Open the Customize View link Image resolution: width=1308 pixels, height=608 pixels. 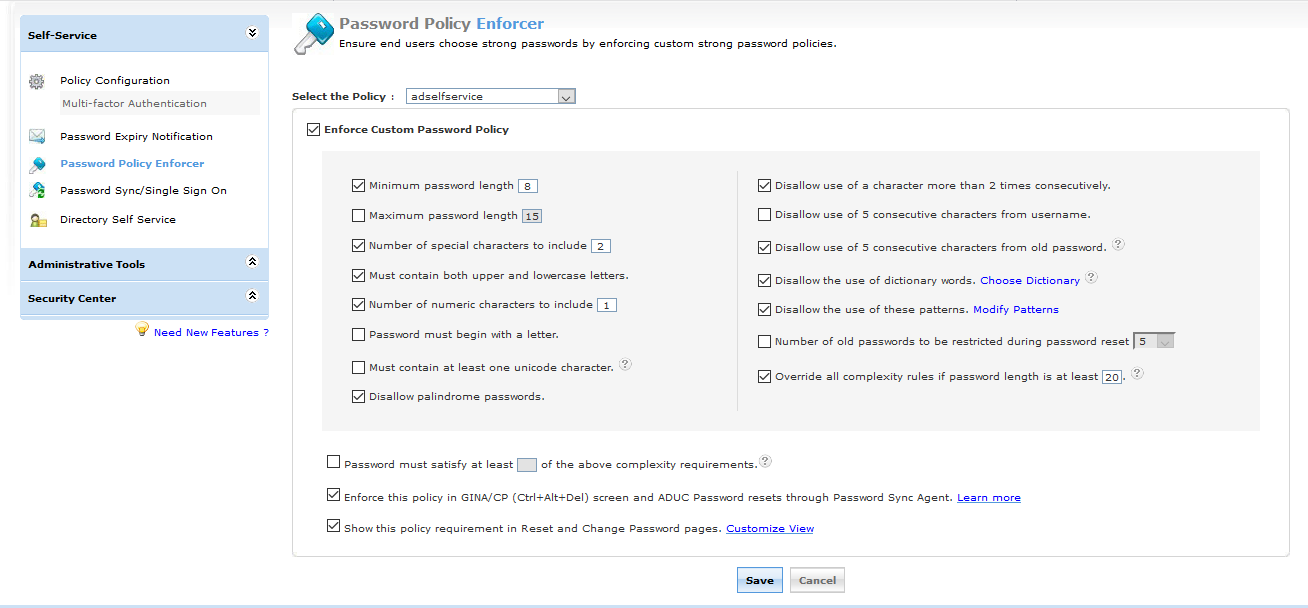click(770, 528)
